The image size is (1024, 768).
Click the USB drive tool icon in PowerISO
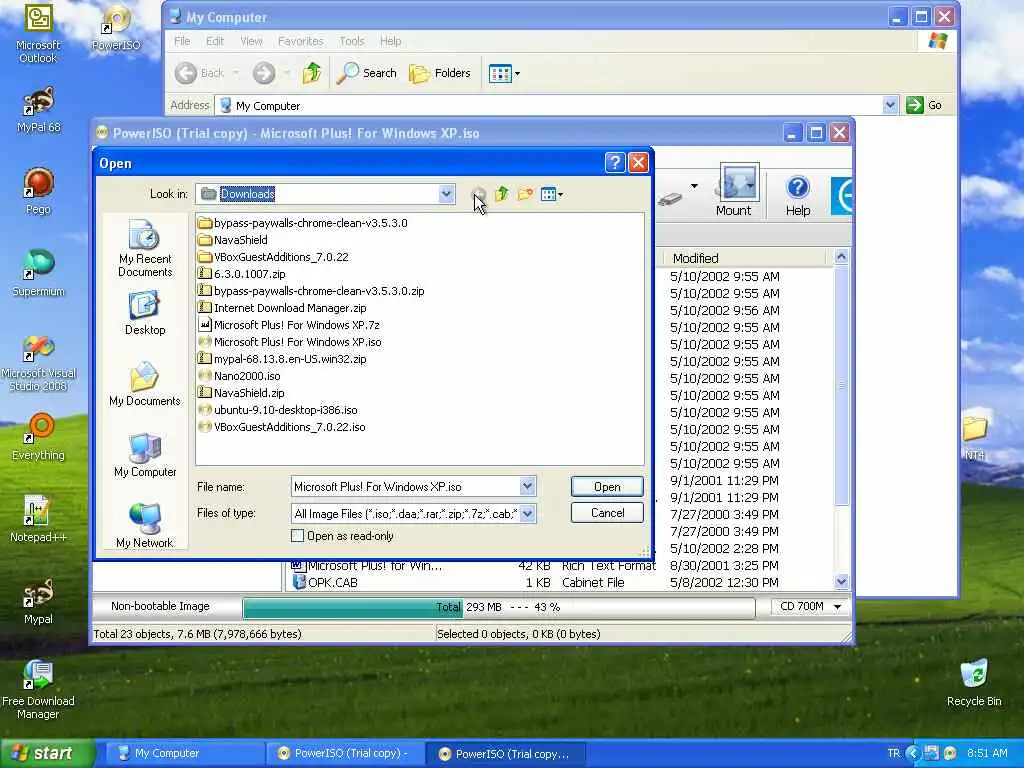pyautogui.click(x=669, y=197)
